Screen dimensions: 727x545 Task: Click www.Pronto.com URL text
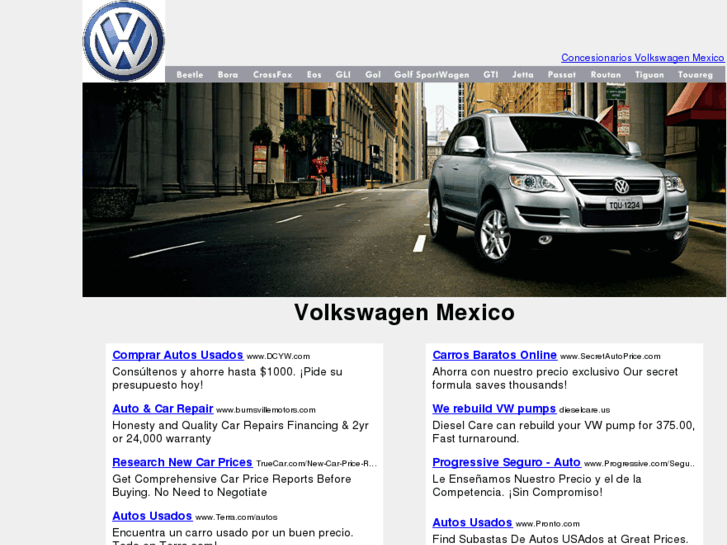coord(548,524)
